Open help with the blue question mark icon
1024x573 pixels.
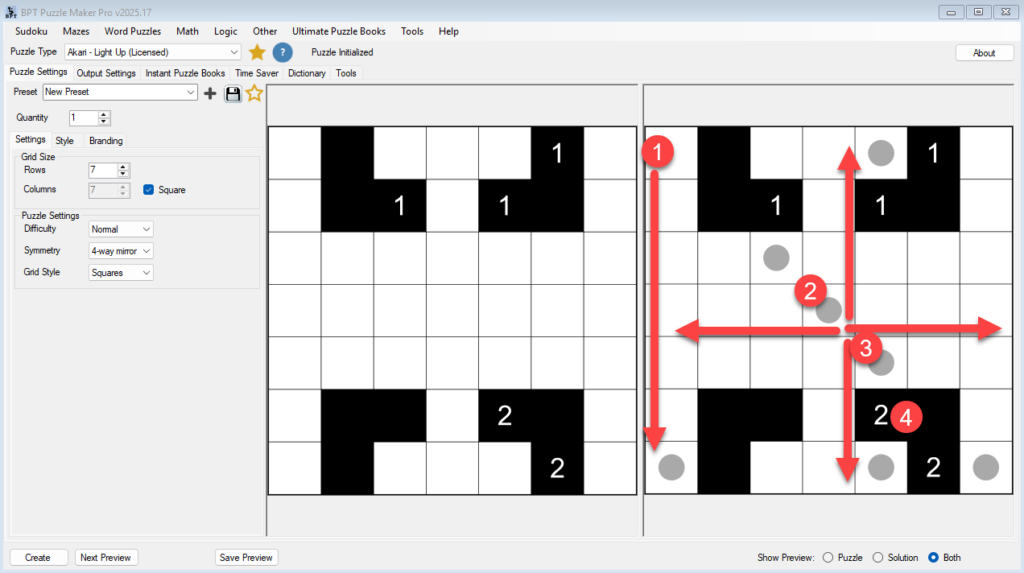[283, 52]
